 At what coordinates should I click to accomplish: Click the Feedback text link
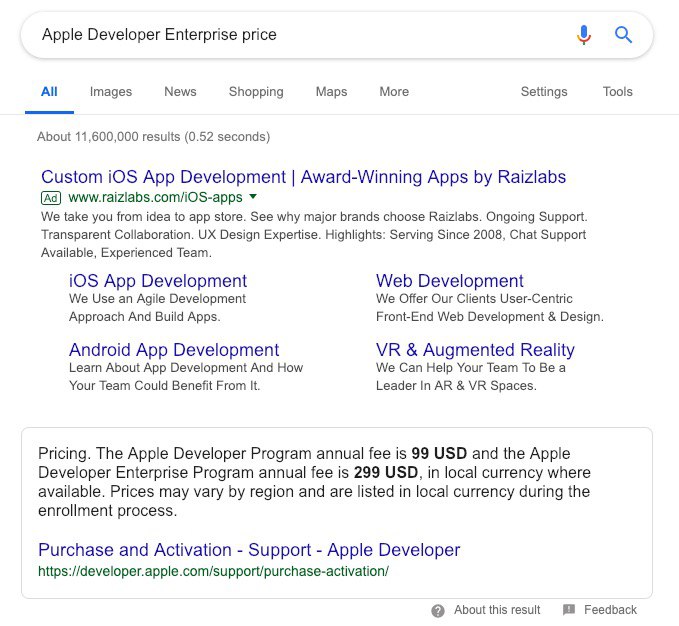(610, 610)
